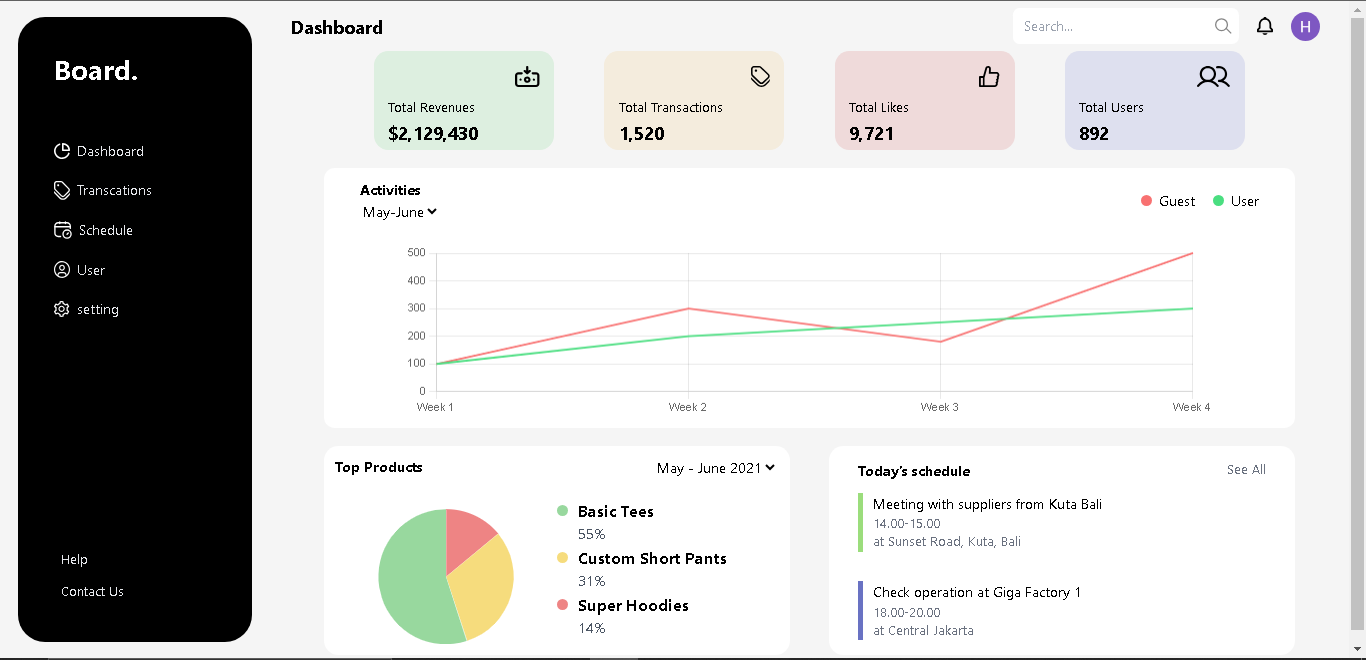The height and width of the screenshot is (660, 1366).
Task: Click the setting gear icon in sidebar
Action: click(62, 310)
